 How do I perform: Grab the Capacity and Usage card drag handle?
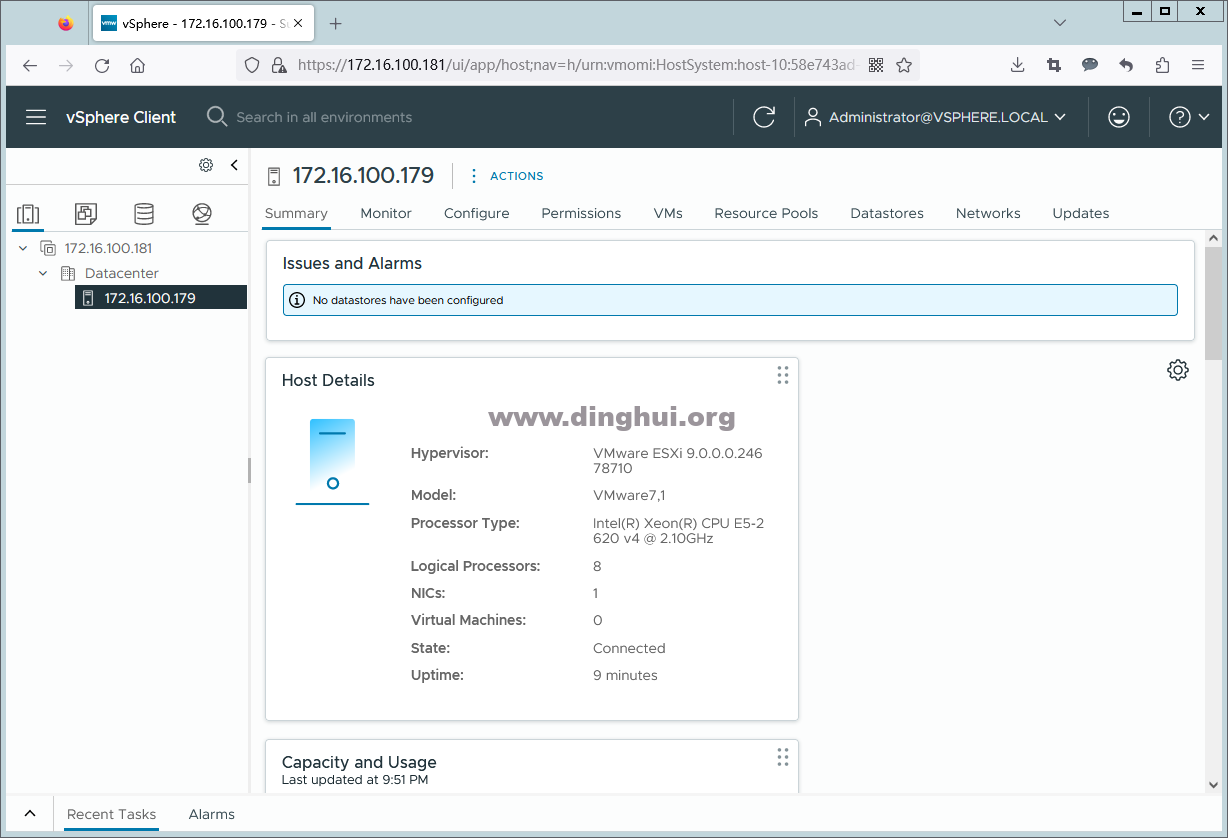click(782, 757)
